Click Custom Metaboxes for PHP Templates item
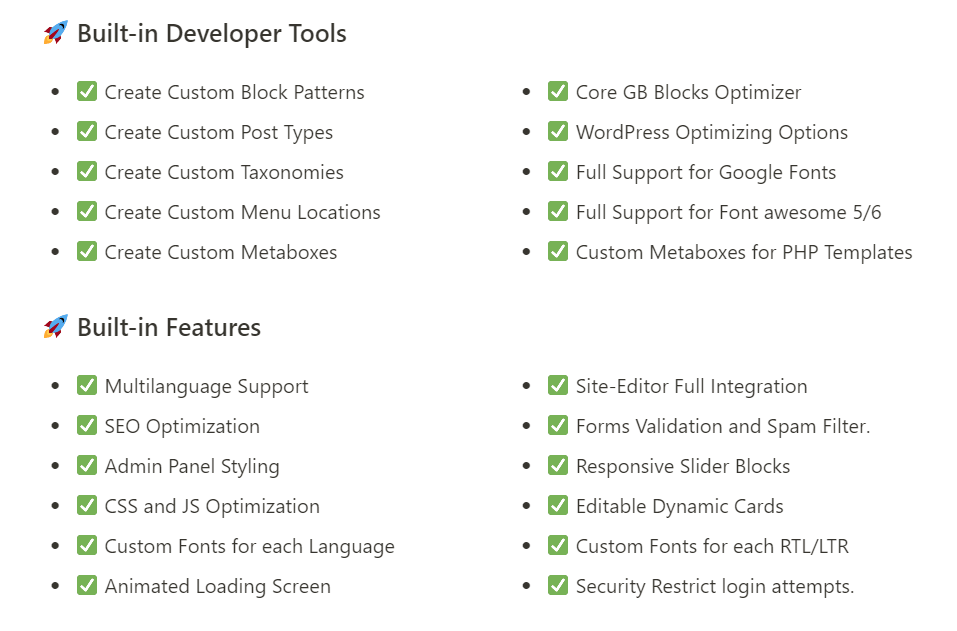 744,252
